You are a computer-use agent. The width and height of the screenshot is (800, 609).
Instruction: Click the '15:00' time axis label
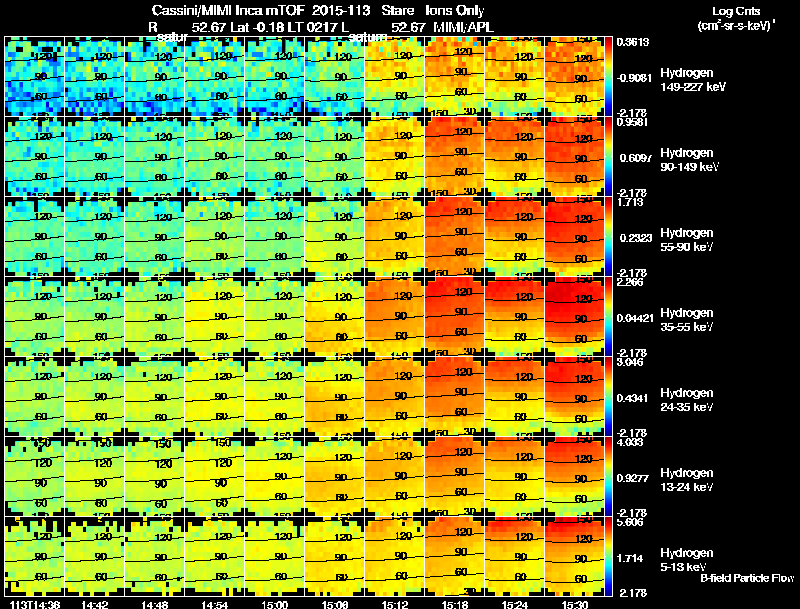[x=275, y=604]
